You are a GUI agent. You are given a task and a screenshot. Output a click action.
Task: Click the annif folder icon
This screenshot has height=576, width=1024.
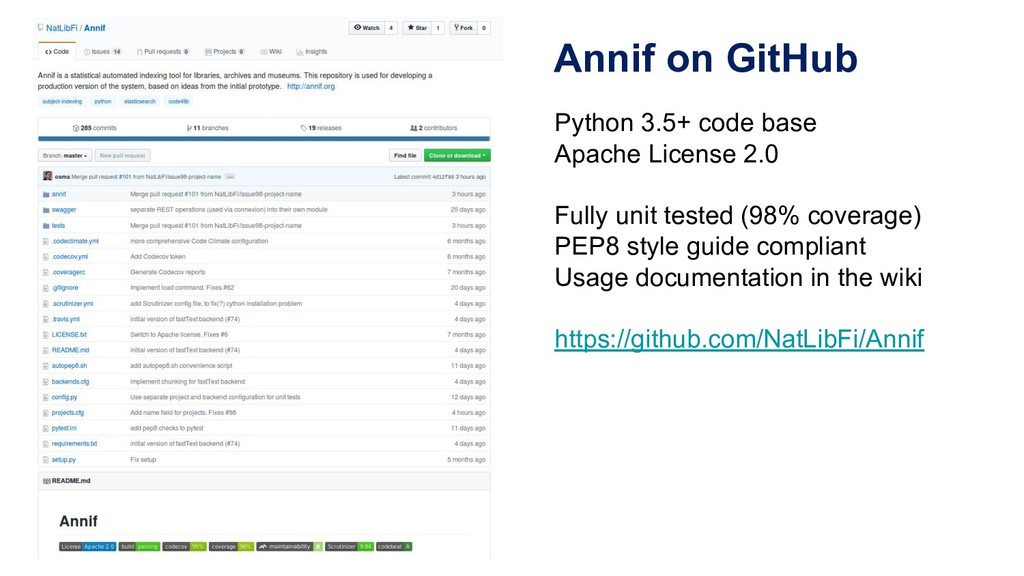click(46, 194)
